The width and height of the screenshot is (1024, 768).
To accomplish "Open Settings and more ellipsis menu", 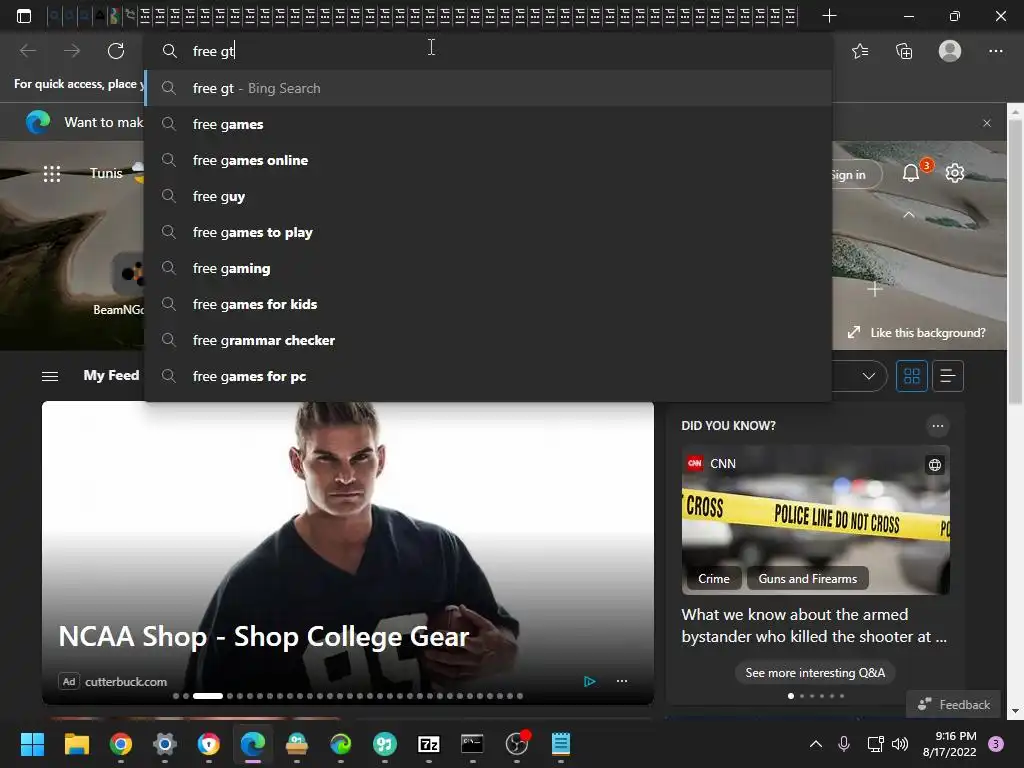I will coord(995,51).
